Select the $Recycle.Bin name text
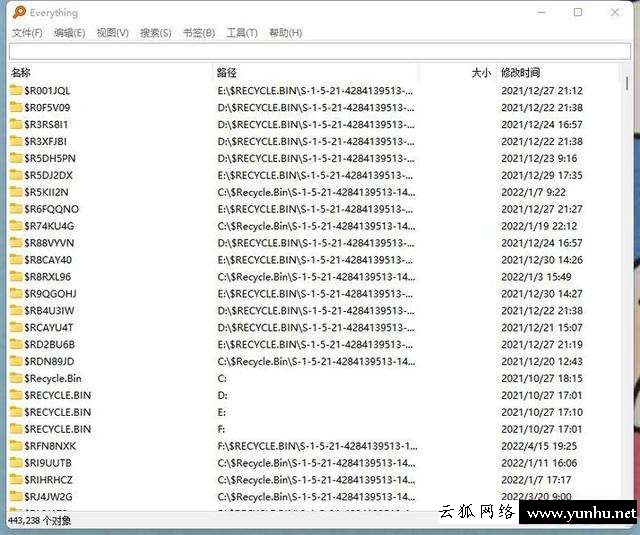The image size is (640, 535). click(53, 379)
